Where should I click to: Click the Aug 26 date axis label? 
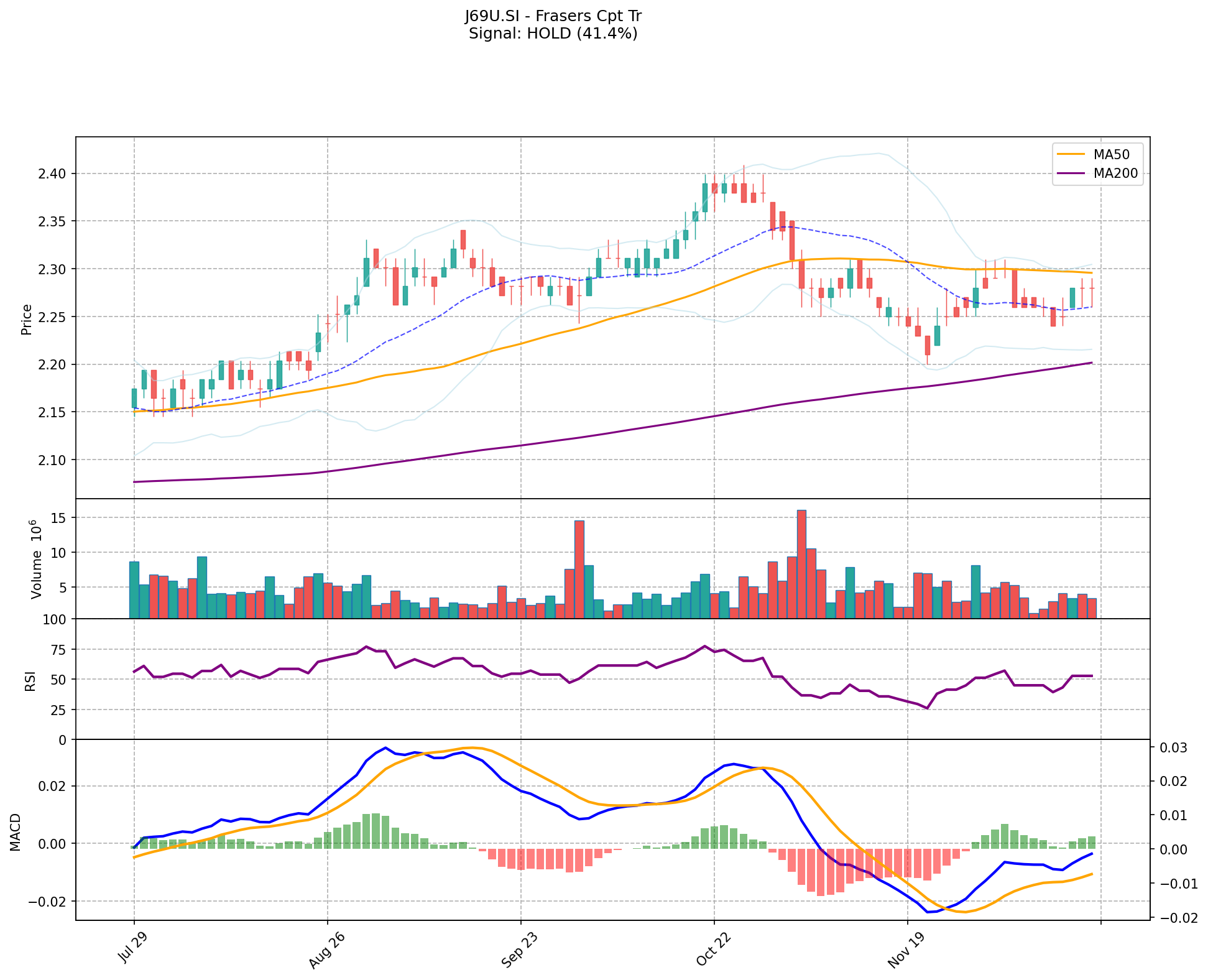(x=326, y=951)
